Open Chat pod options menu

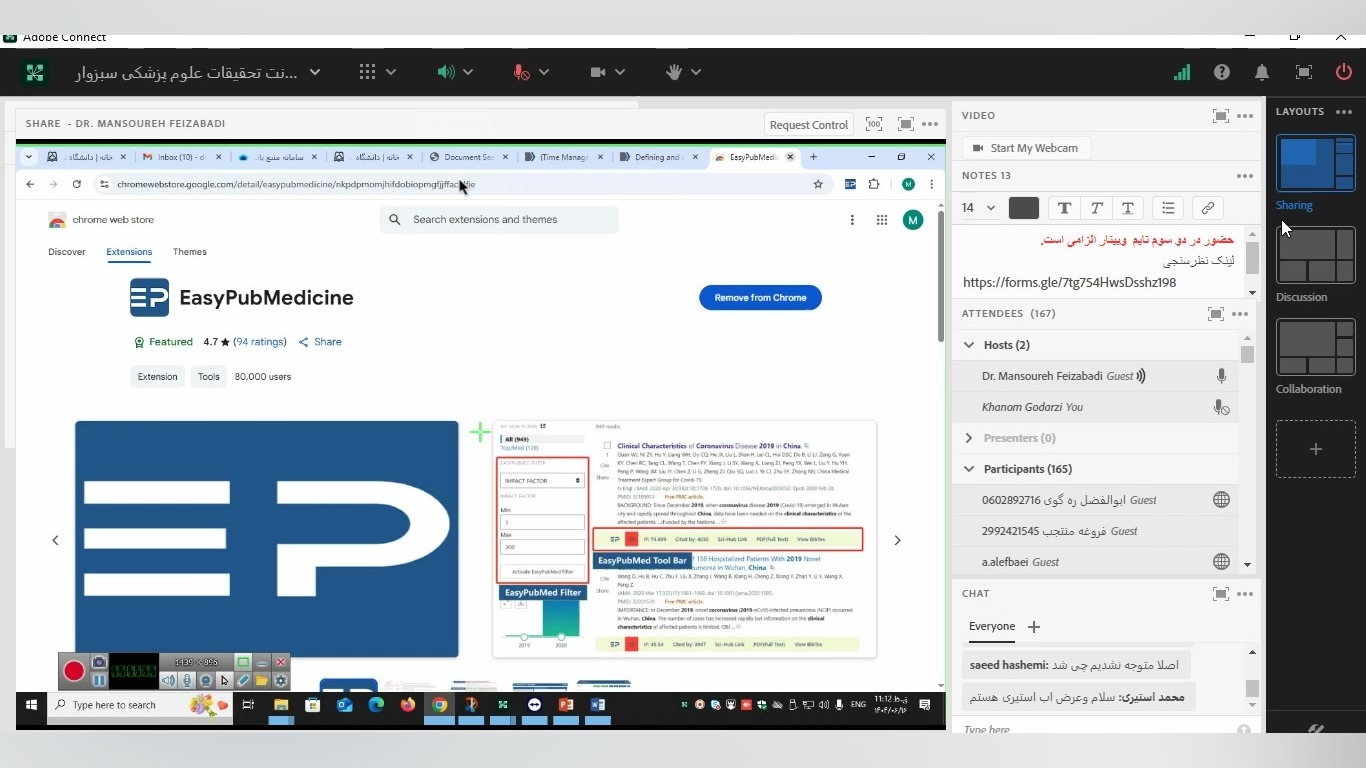pyautogui.click(x=1245, y=594)
